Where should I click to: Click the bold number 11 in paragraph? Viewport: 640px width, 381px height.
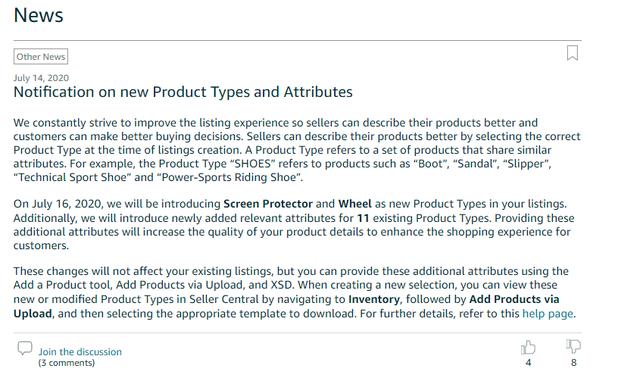tap(363, 218)
